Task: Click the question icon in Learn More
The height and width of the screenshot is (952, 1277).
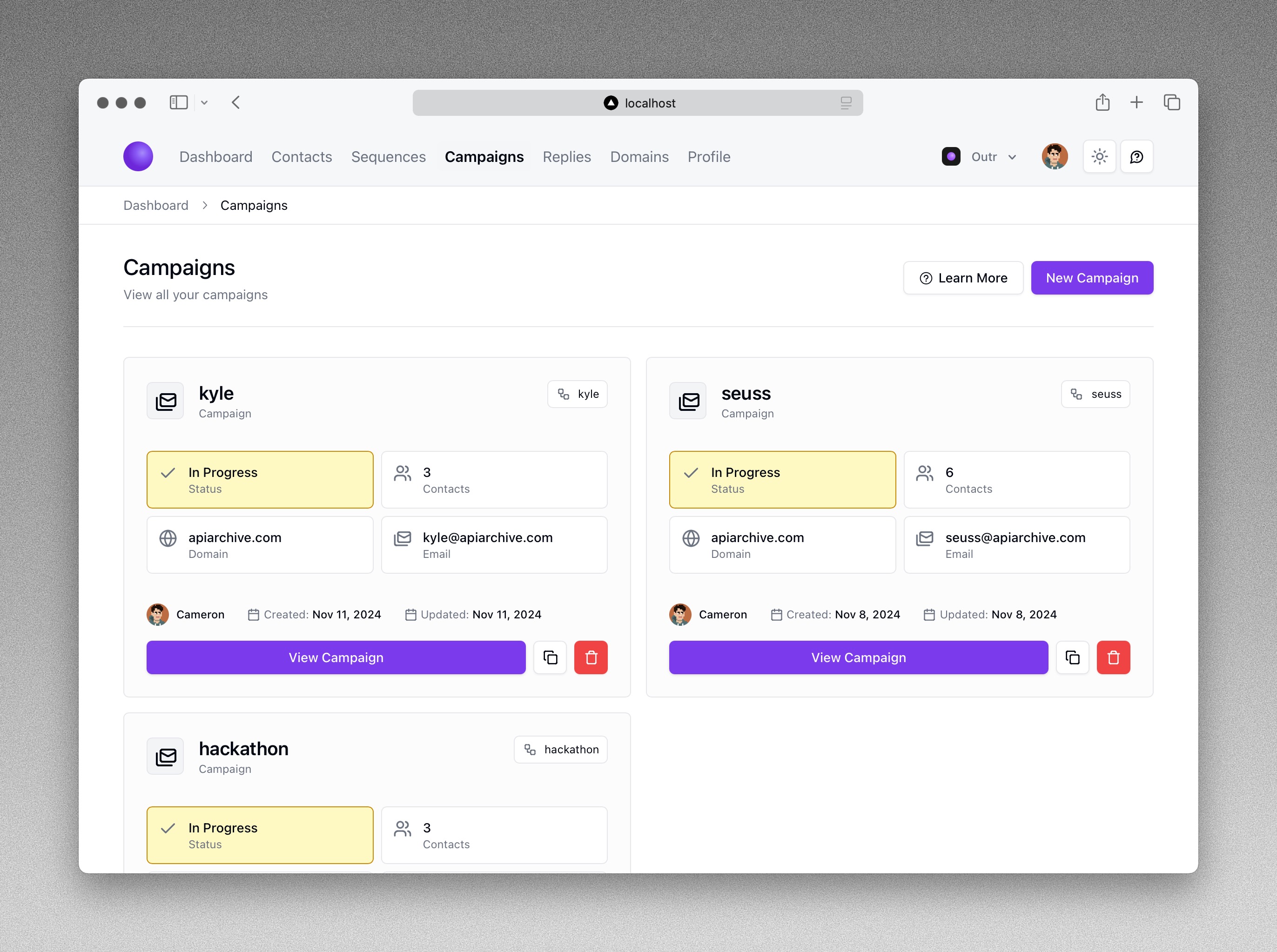Action: (x=926, y=278)
